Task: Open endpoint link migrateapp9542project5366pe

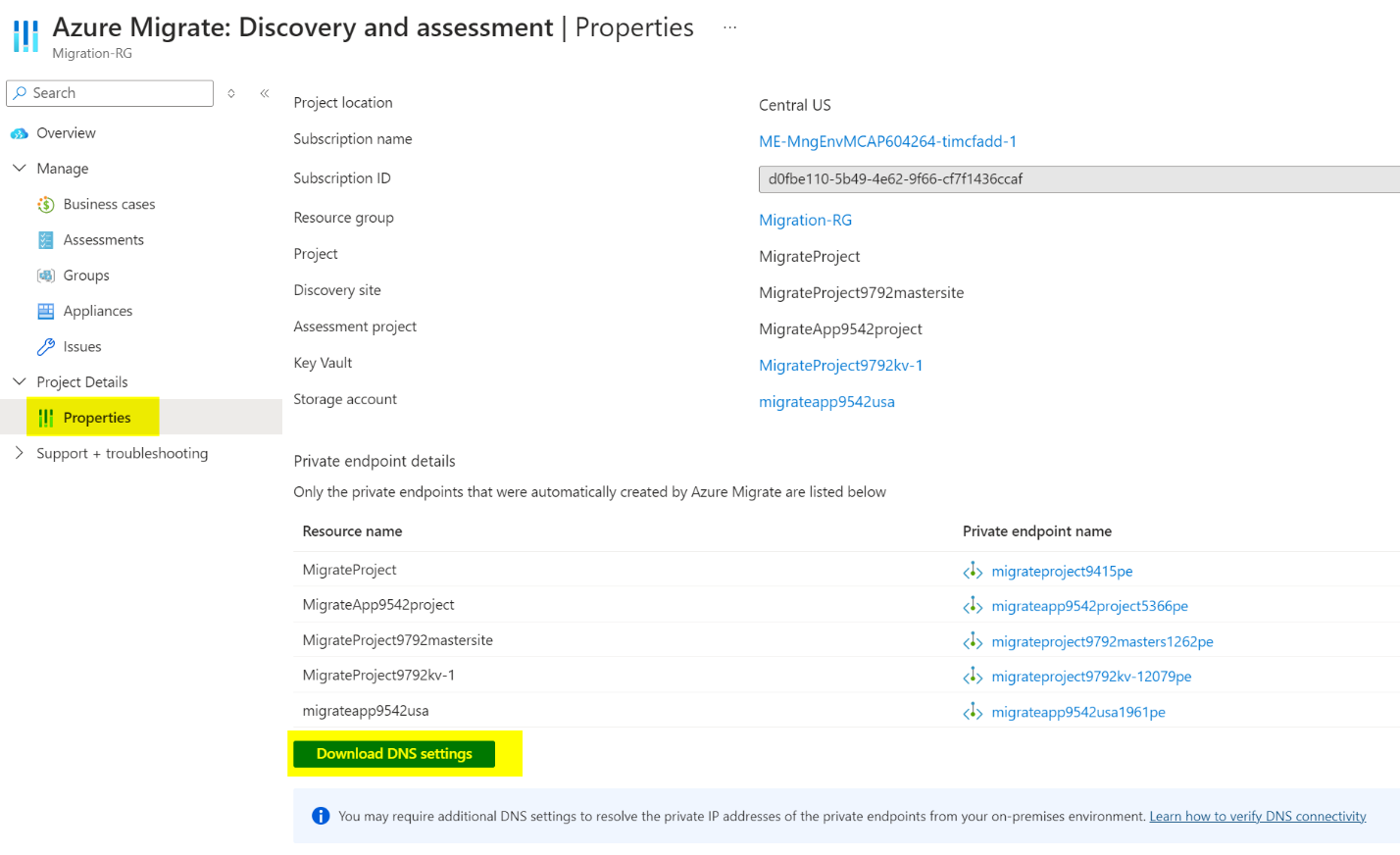Action: point(1089,607)
